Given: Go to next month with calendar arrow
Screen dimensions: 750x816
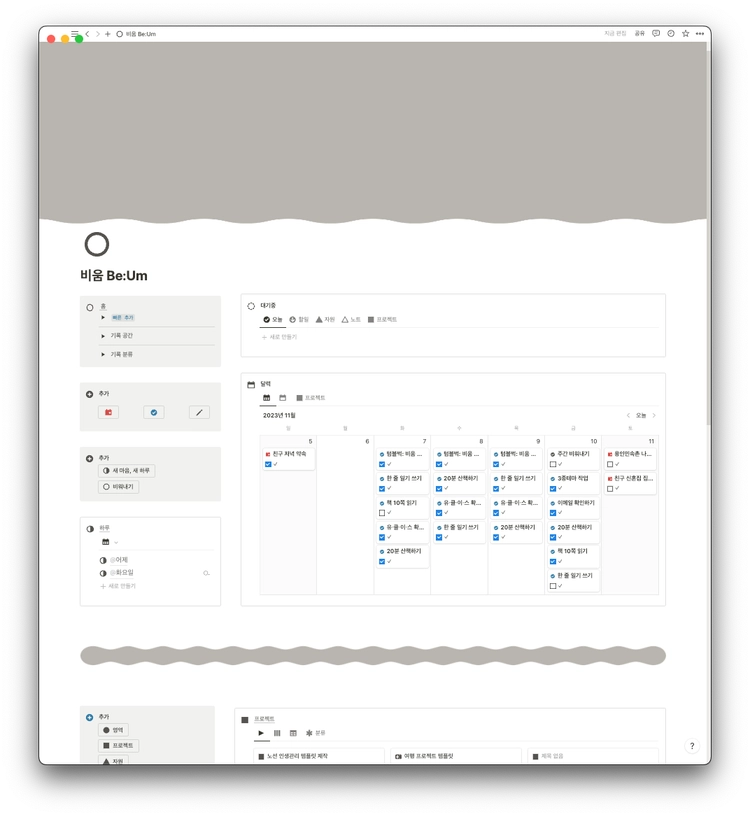Looking at the screenshot, I should [654, 415].
